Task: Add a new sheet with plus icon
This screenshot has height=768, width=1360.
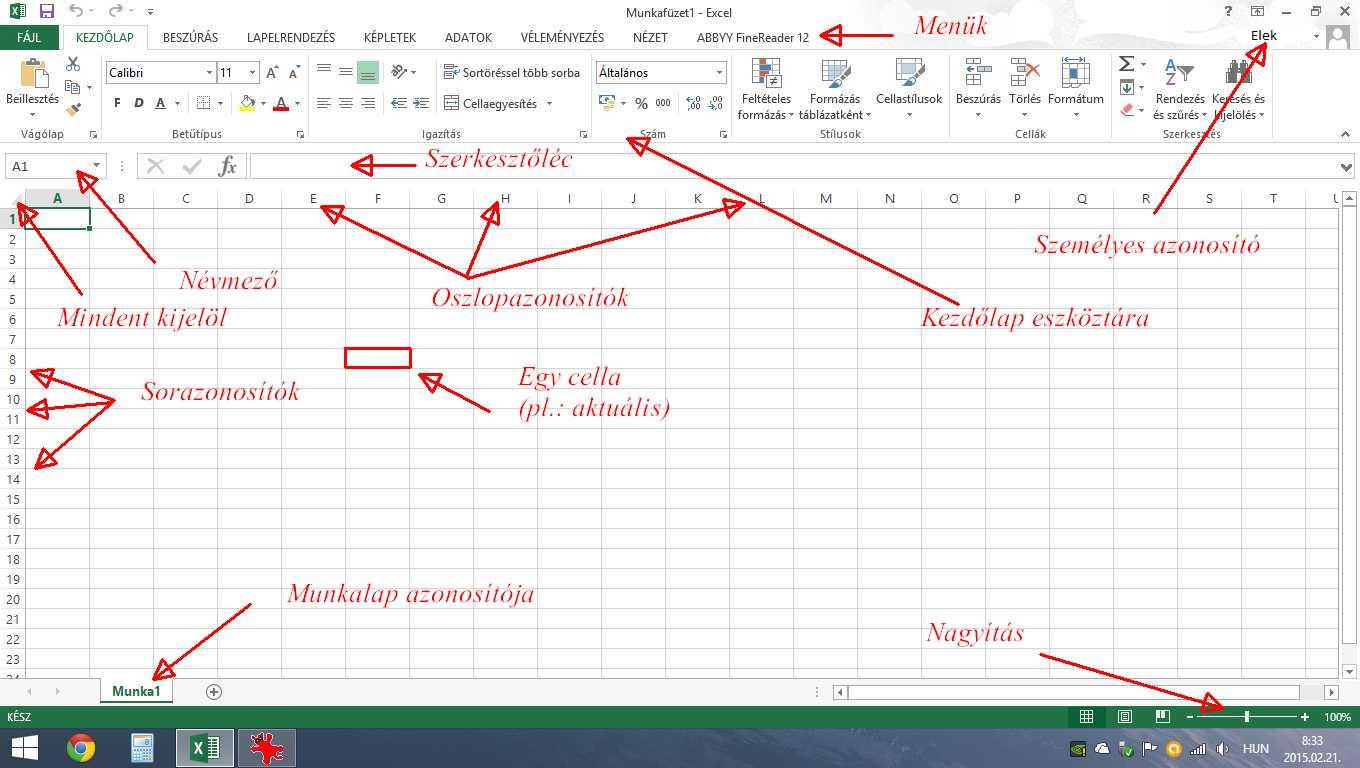Action: click(x=213, y=691)
